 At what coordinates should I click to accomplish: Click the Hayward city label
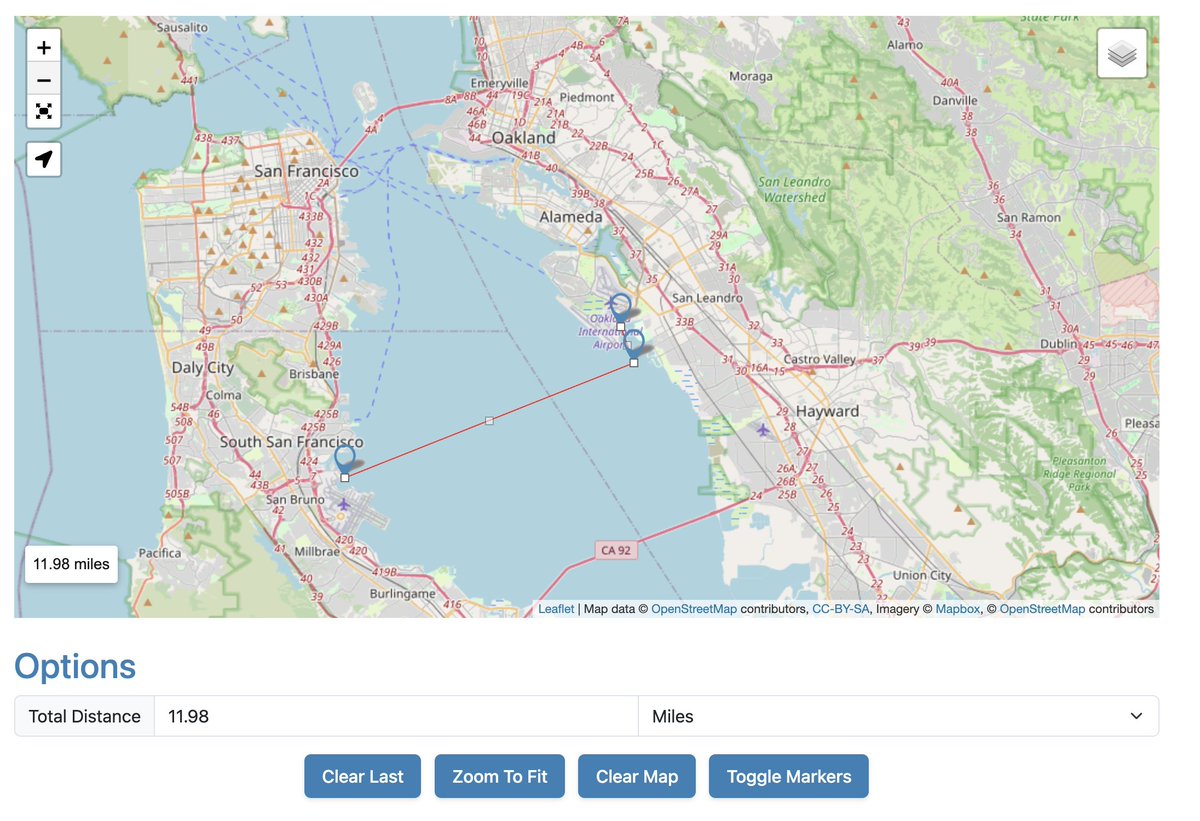(x=828, y=411)
